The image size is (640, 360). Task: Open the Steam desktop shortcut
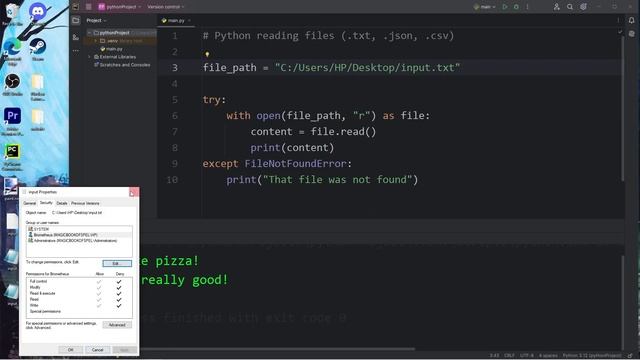click(38, 49)
